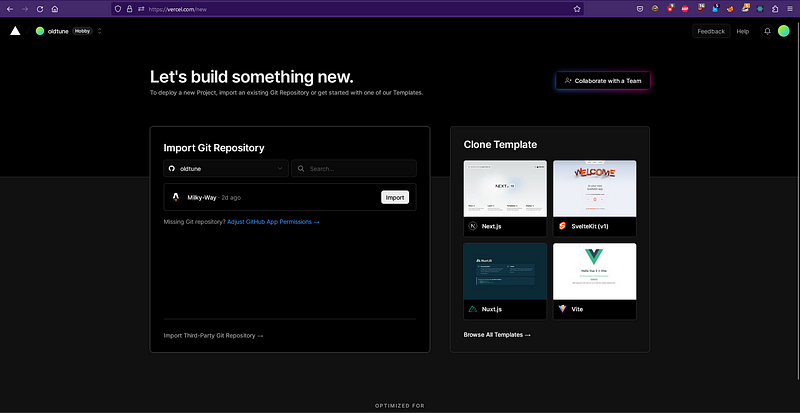Open the blue hexagon extension icon
The image size is (800, 413).
click(x=760, y=9)
